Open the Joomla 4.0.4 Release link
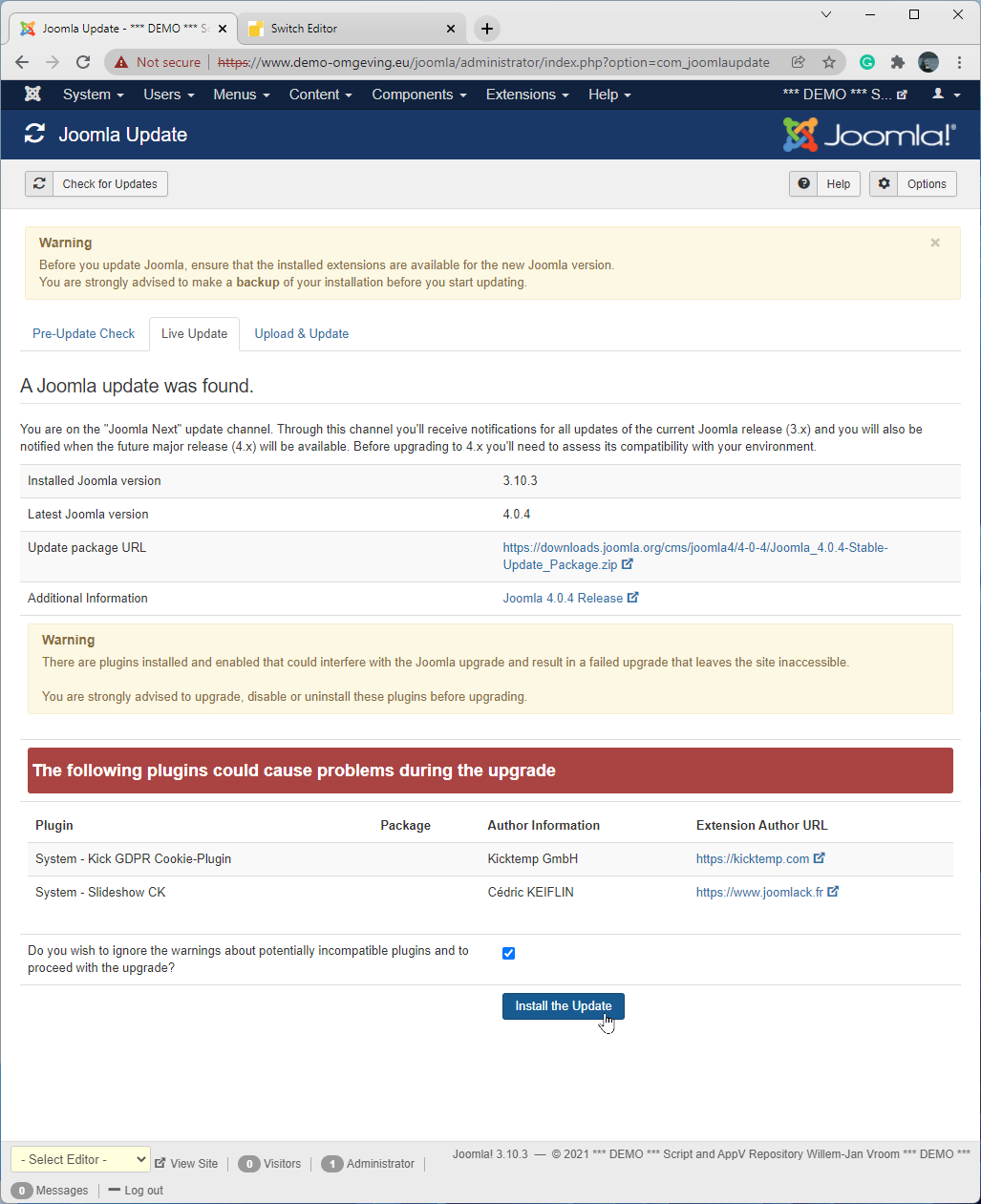The height and width of the screenshot is (1204, 981). (x=563, y=599)
